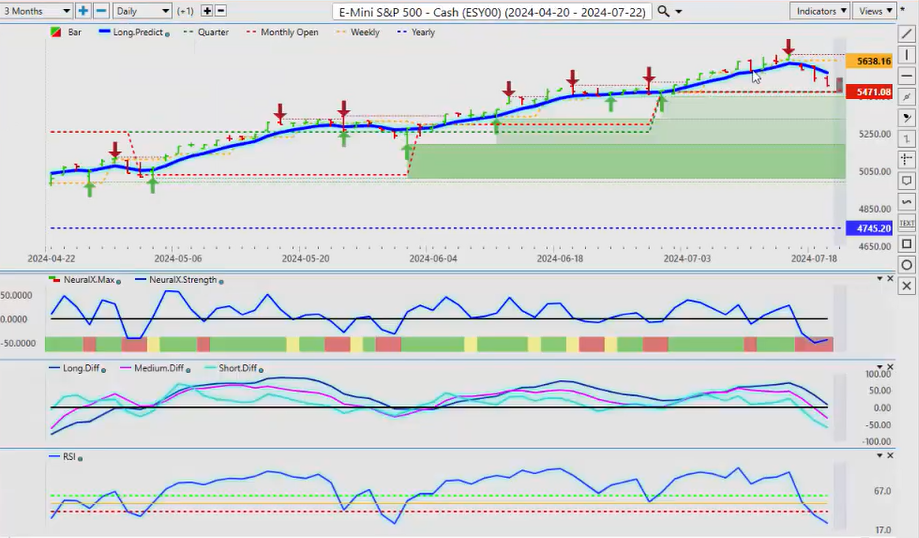Click the 4745.20 blue yearly price label

tap(869, 228)
